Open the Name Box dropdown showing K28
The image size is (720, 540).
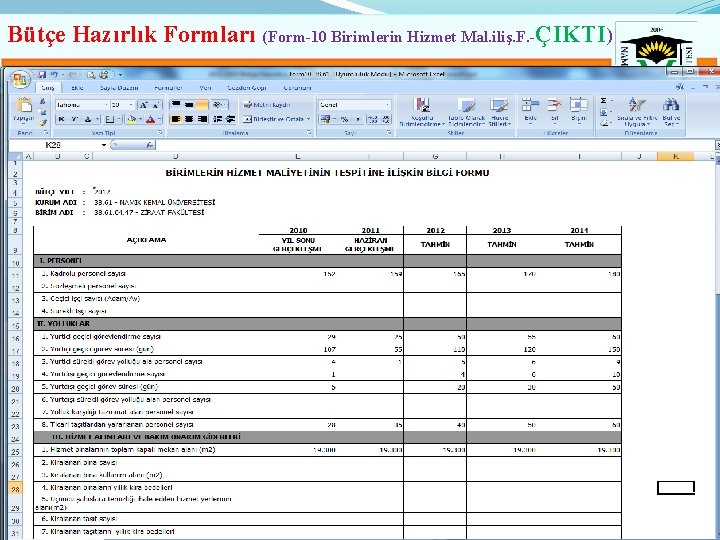click(x=104, y=145)
